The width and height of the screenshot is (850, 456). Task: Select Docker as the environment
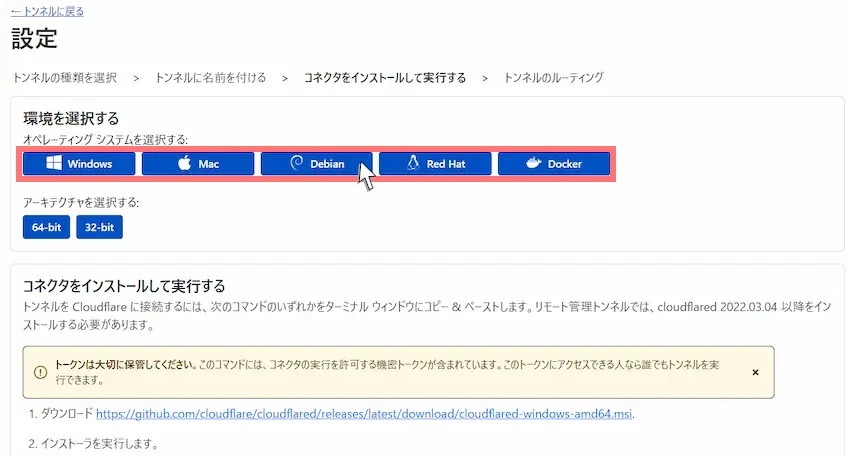554,164
